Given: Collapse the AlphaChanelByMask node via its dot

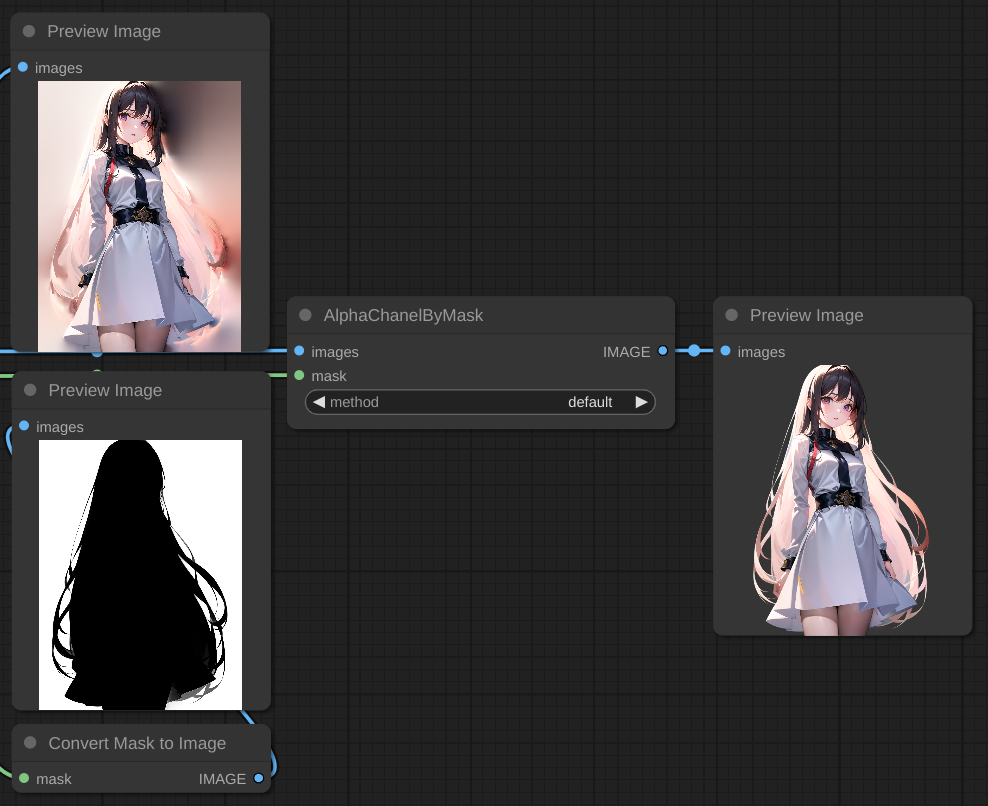Looking at the screenshot, I should (305, 315).
